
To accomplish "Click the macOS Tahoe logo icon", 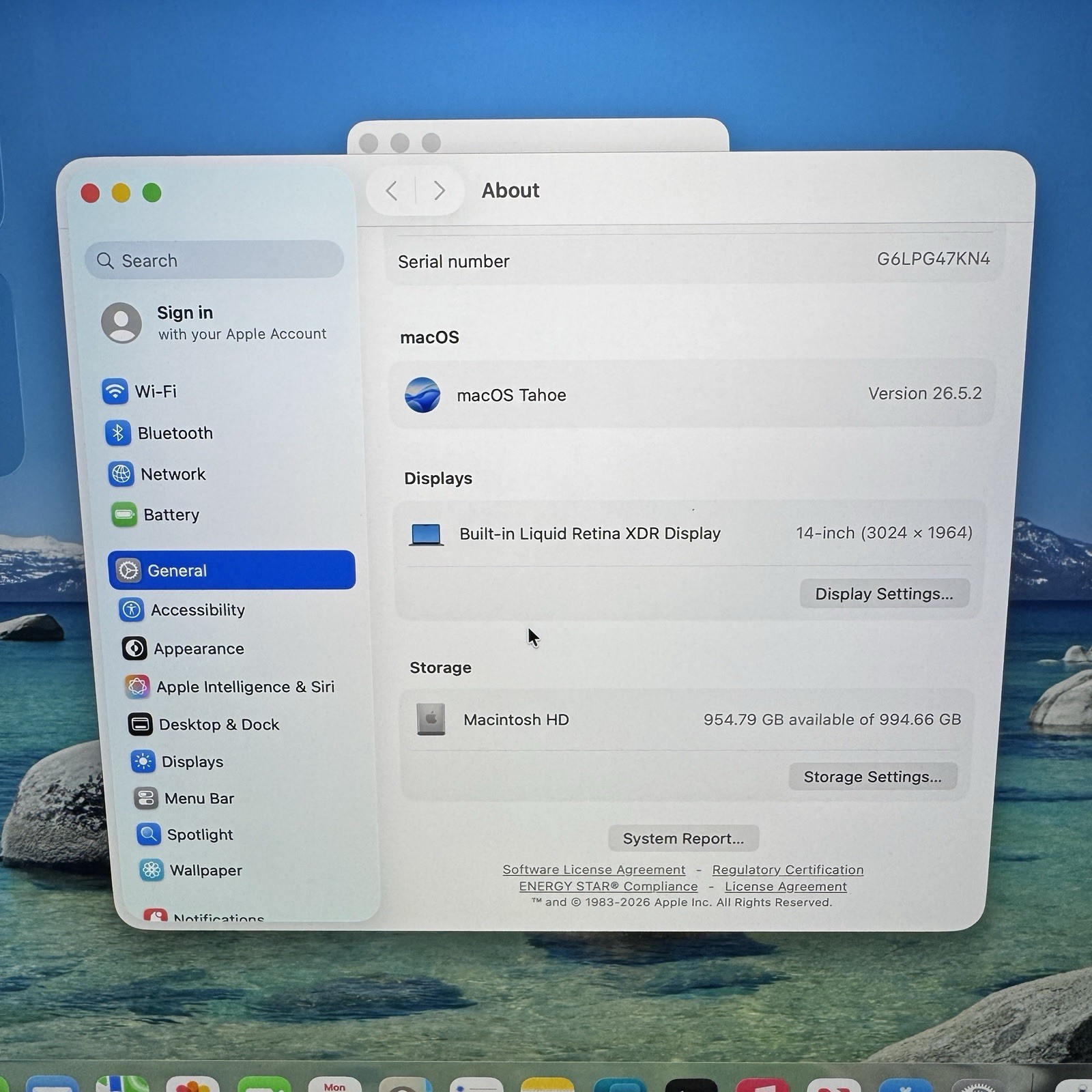I will pos(422,394).
